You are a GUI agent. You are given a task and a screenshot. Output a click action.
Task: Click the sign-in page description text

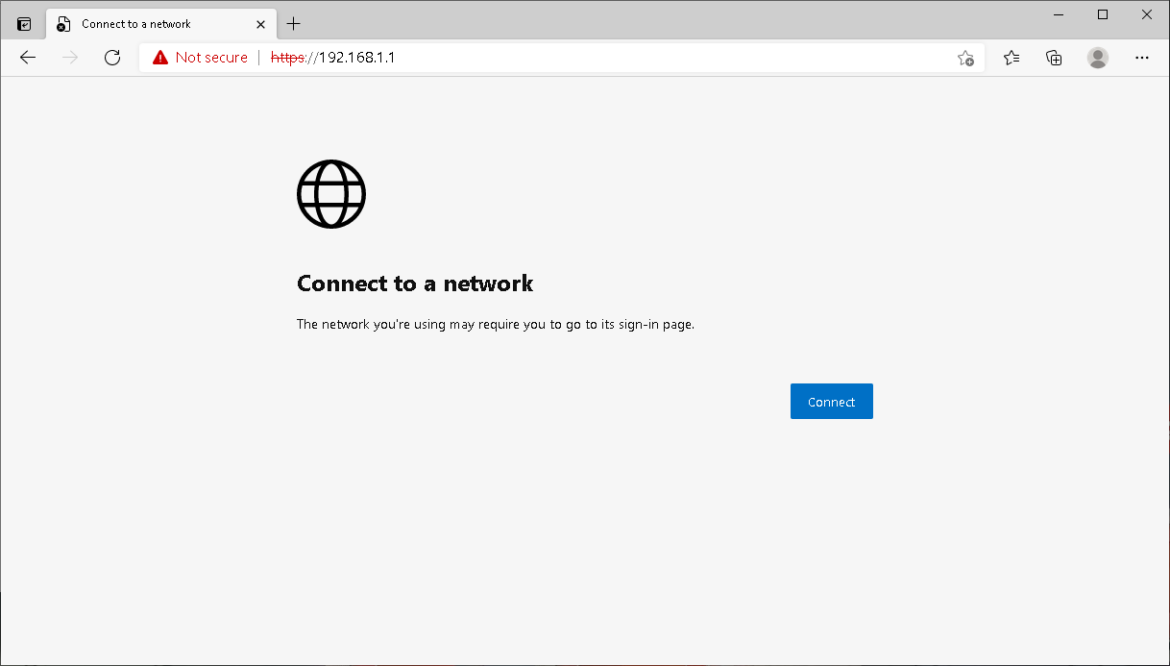click(x=495, y=324)
